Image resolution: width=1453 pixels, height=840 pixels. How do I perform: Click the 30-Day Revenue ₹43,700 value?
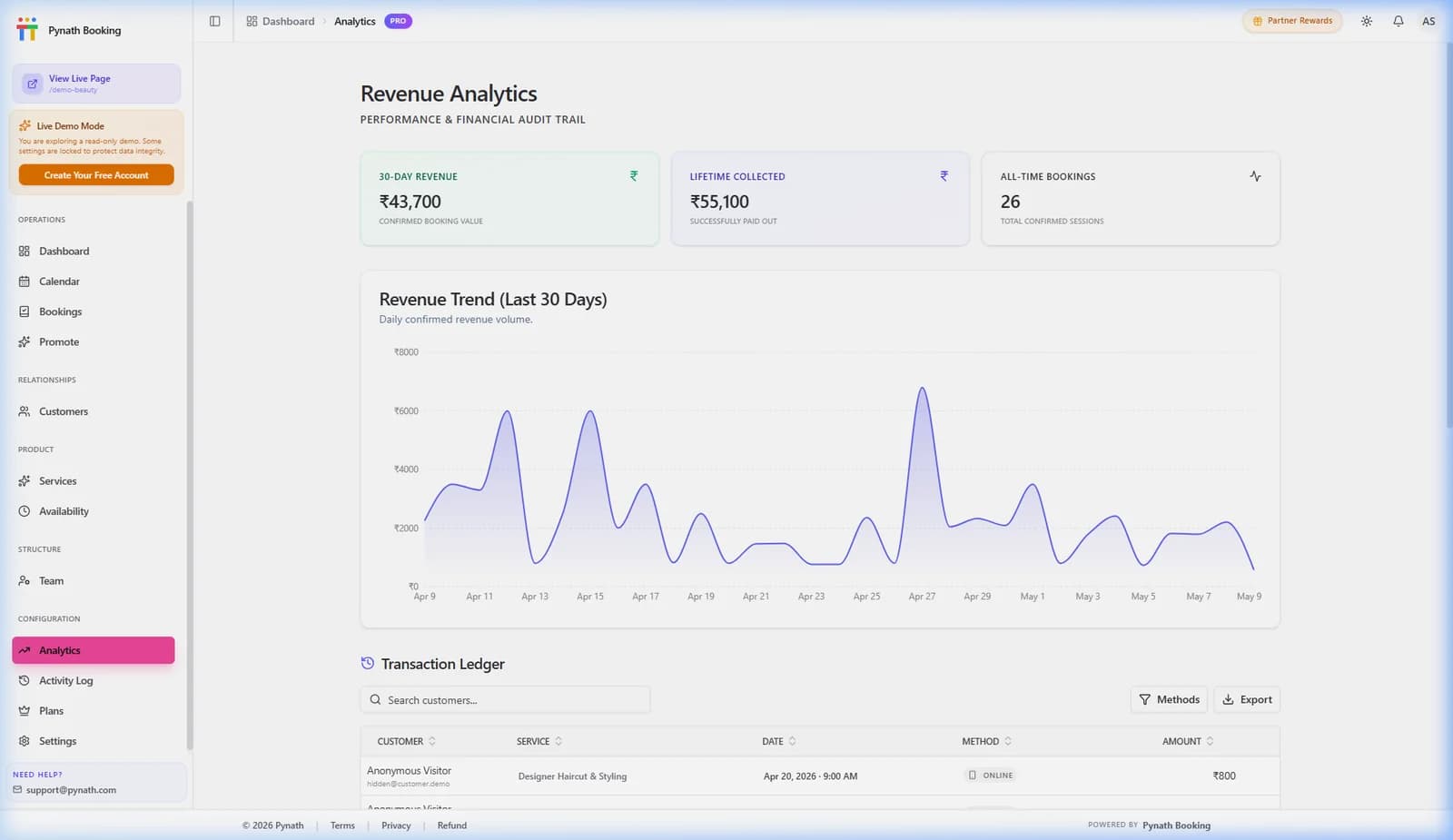coord(410,202)
